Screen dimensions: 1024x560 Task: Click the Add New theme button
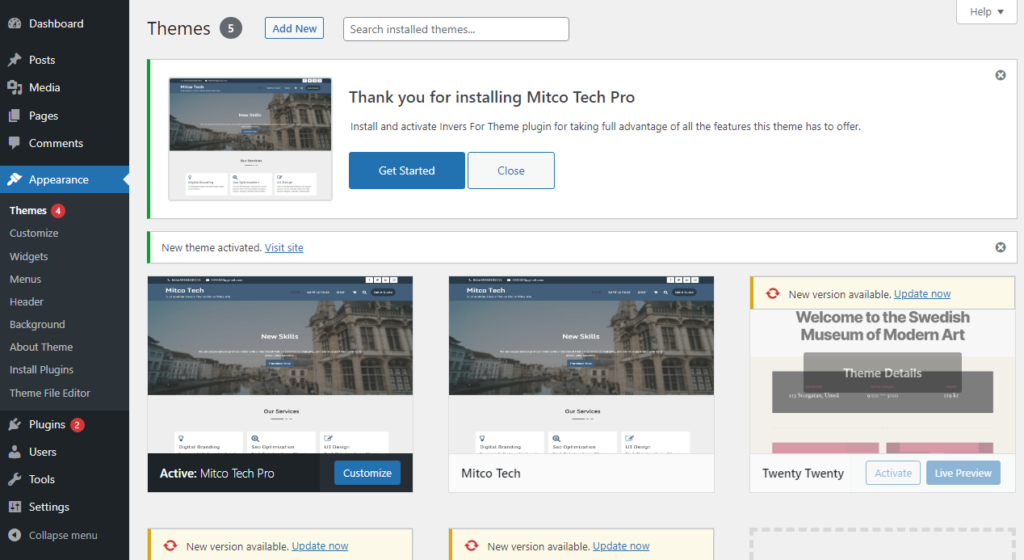tap(294, 28)
